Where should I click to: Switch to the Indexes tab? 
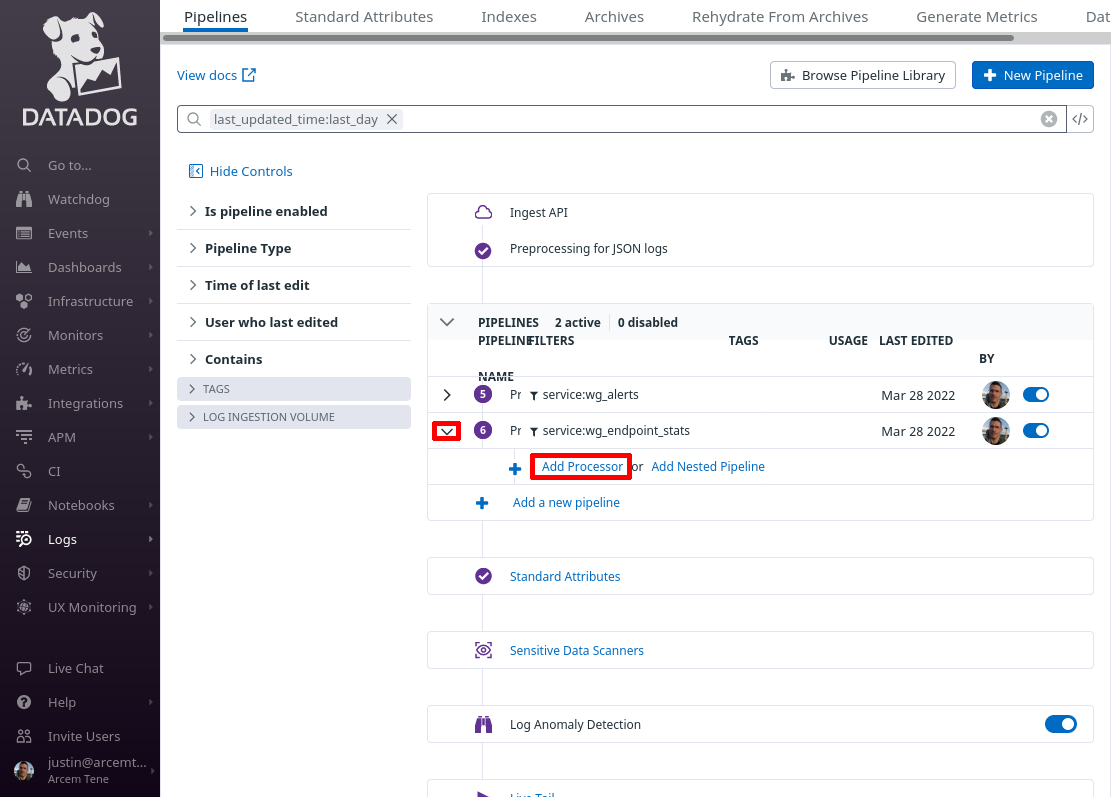click(509, 16)
